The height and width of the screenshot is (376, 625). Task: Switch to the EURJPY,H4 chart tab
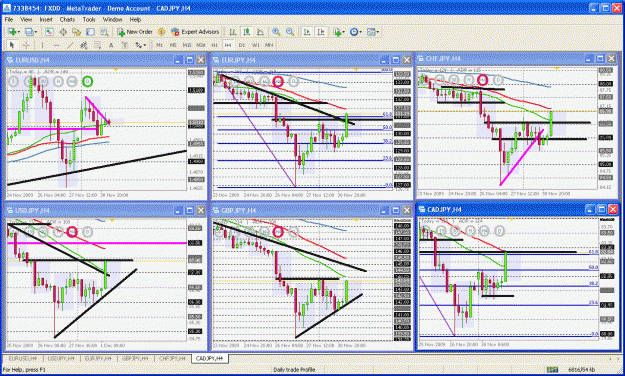coord(98,358)
